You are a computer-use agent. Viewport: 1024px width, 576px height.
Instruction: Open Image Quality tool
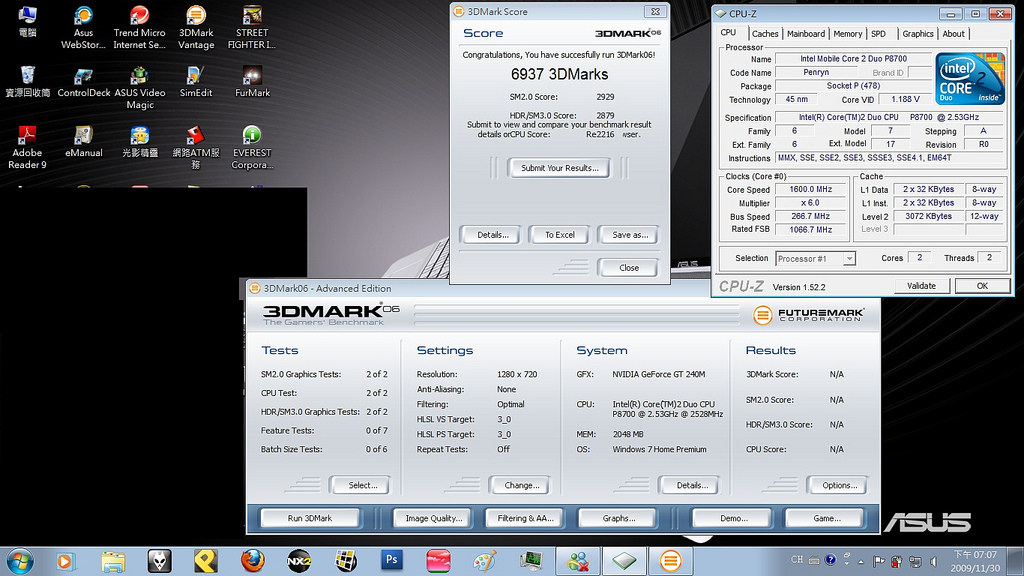pos(434,518)
